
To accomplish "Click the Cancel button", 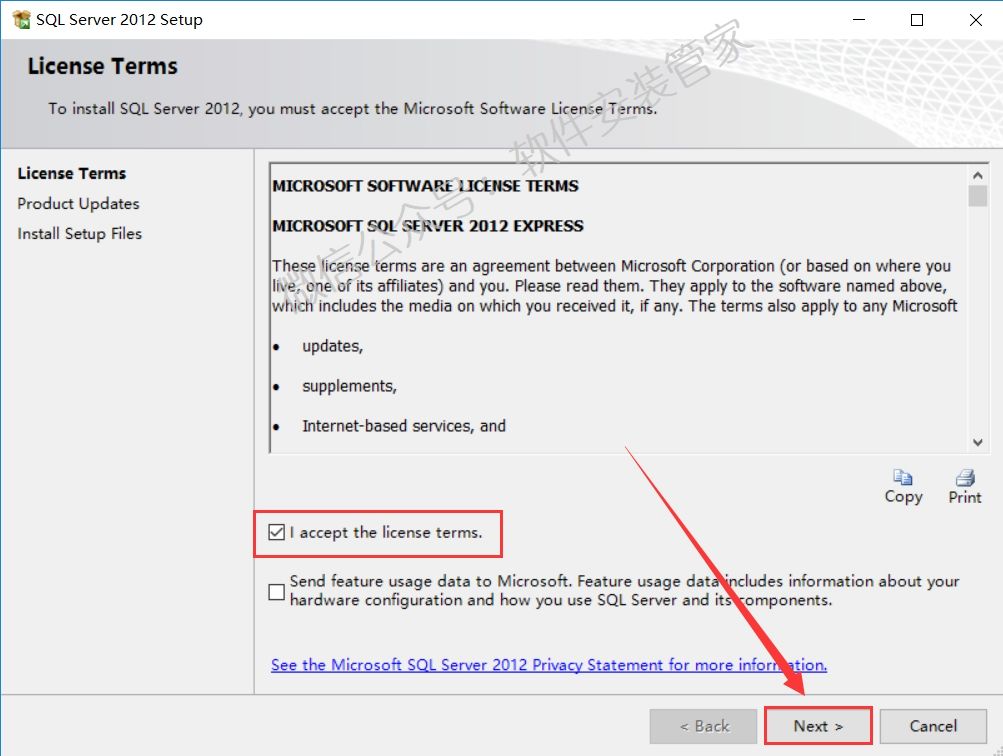I will click(933, 726).
